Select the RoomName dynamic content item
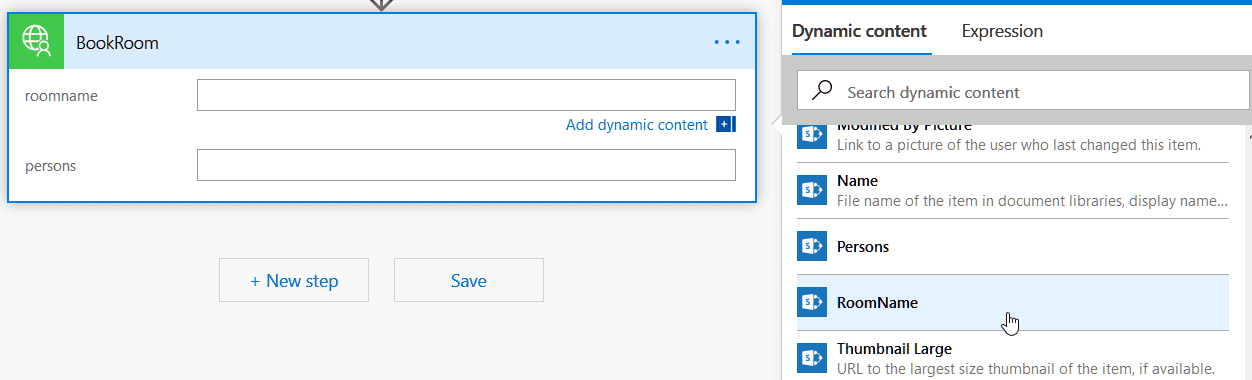 coord(1013,302)
